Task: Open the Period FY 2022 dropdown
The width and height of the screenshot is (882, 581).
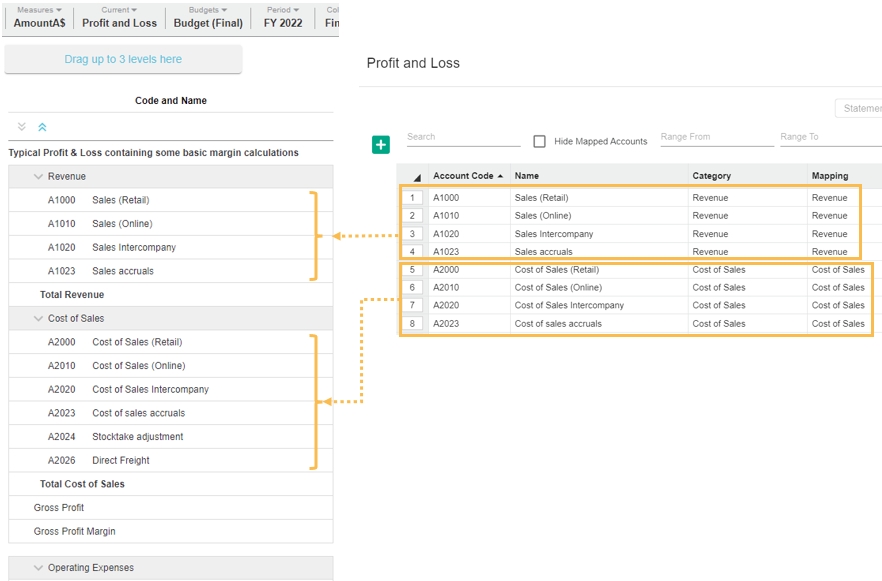Action: coord(283,17)
